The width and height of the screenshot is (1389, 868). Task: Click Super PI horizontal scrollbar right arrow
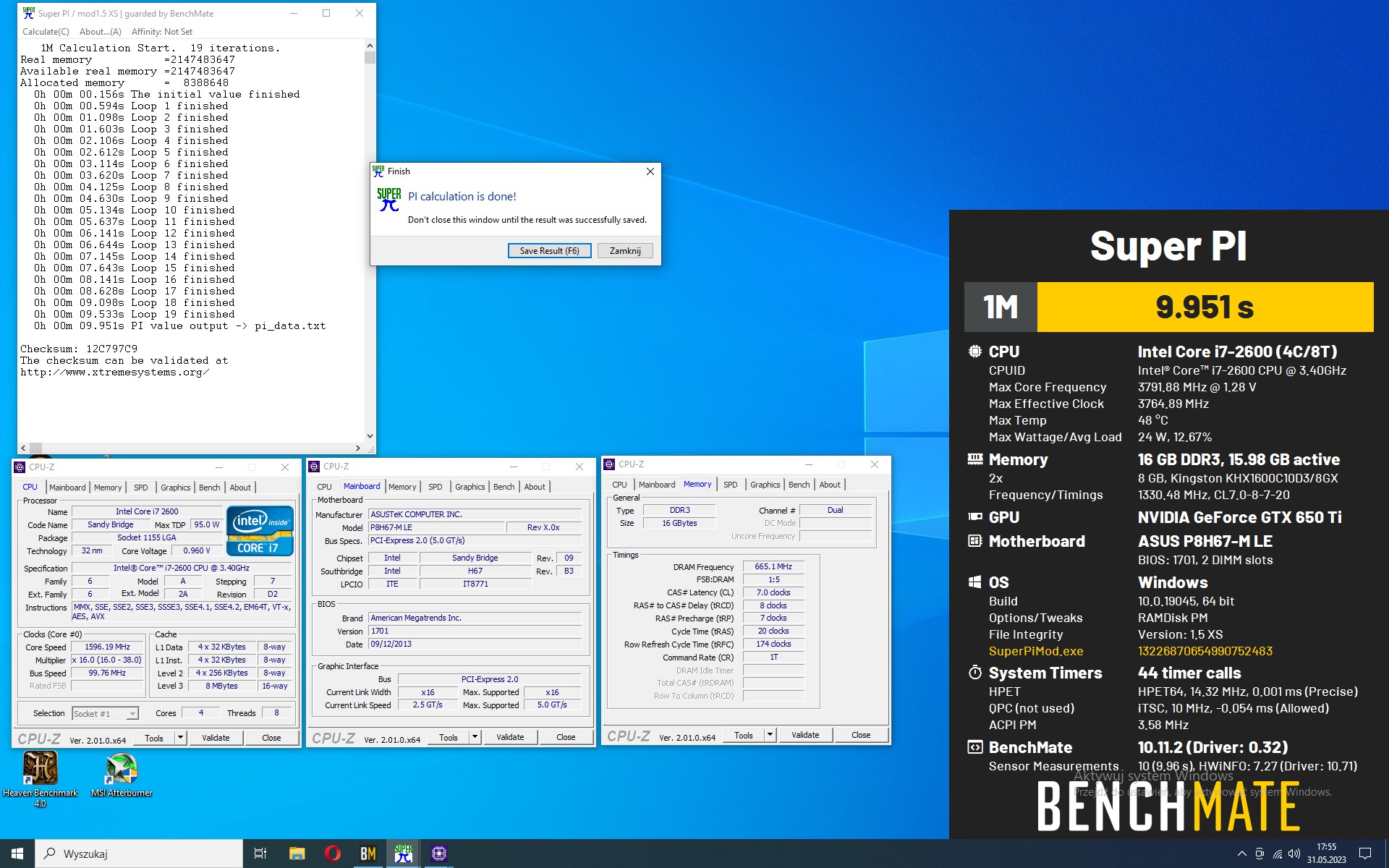pyautogui.click(x=357, y=448)
